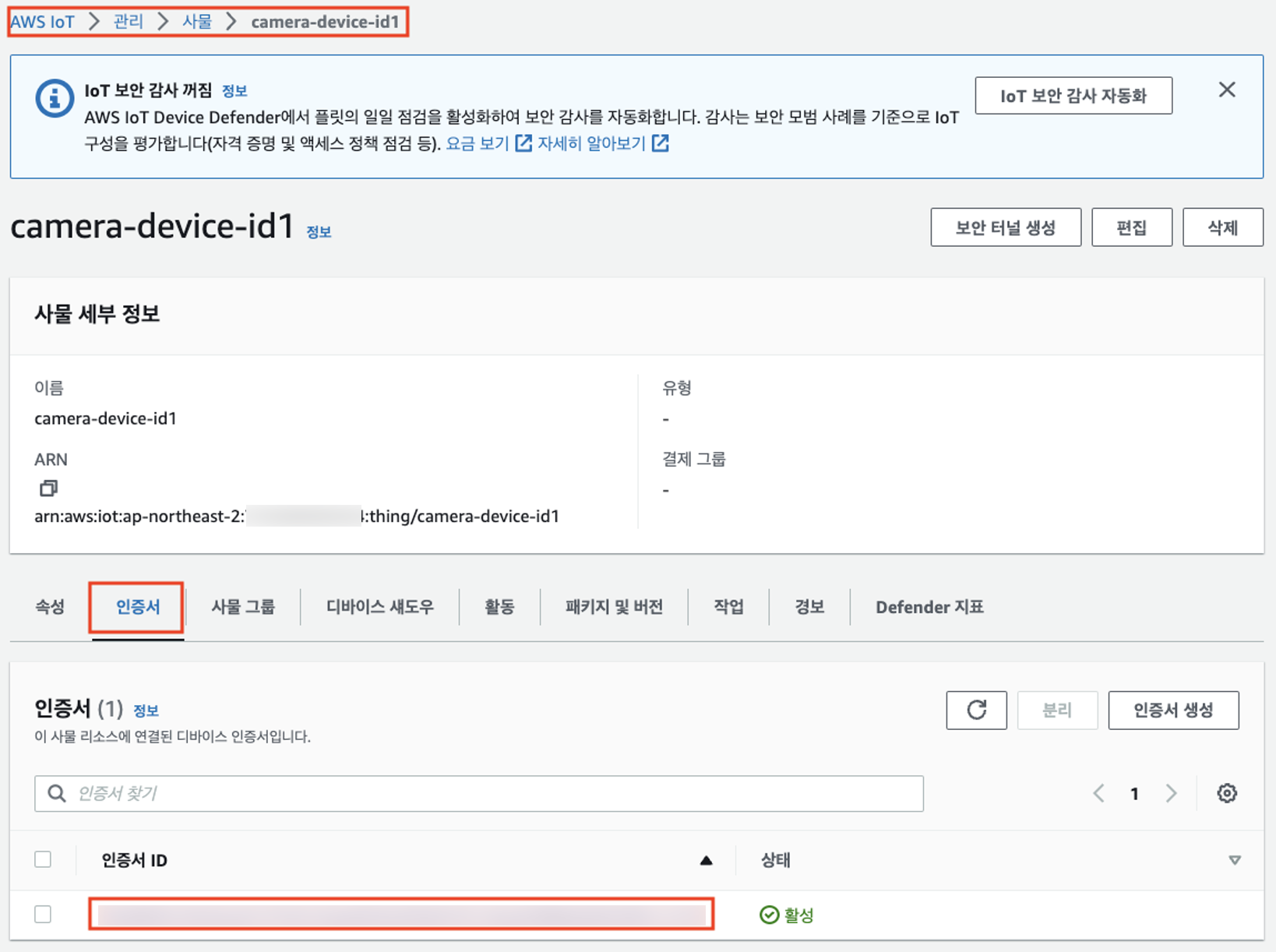Screen dimensions: 1276x952
Task: Go to next page of certificates
Action: click(x=1171, y=793)
